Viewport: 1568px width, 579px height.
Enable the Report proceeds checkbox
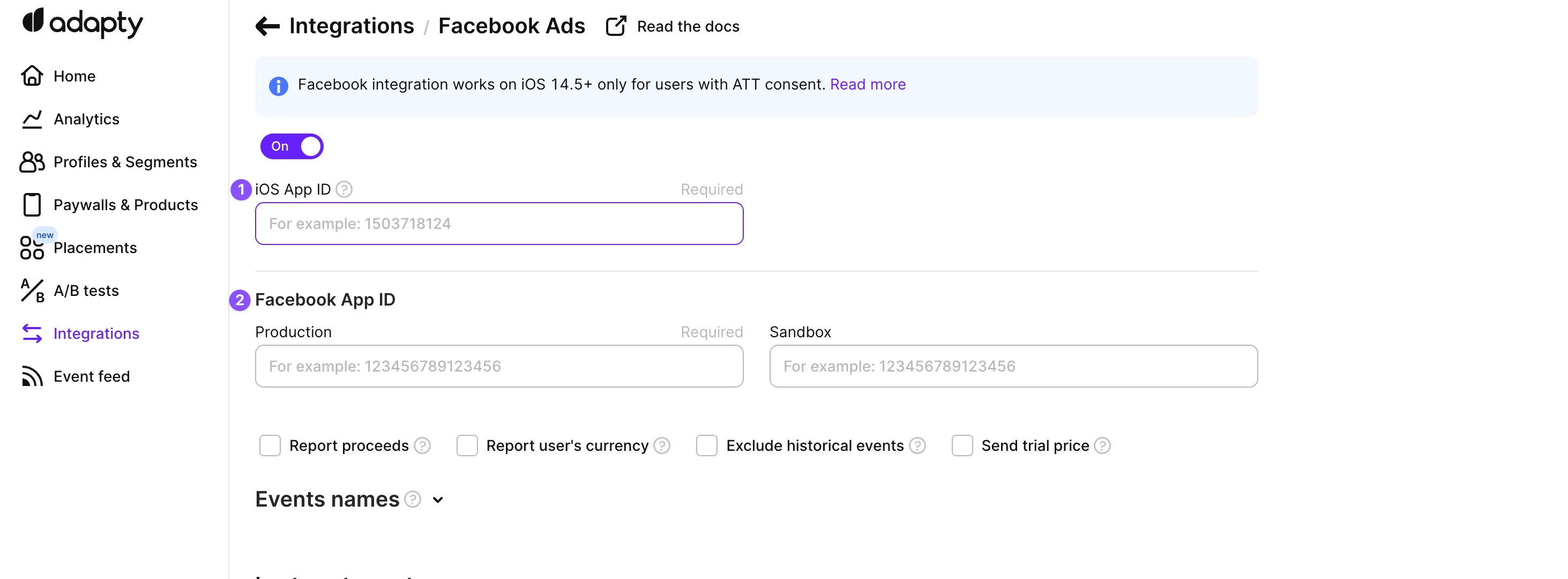point(270,446)
